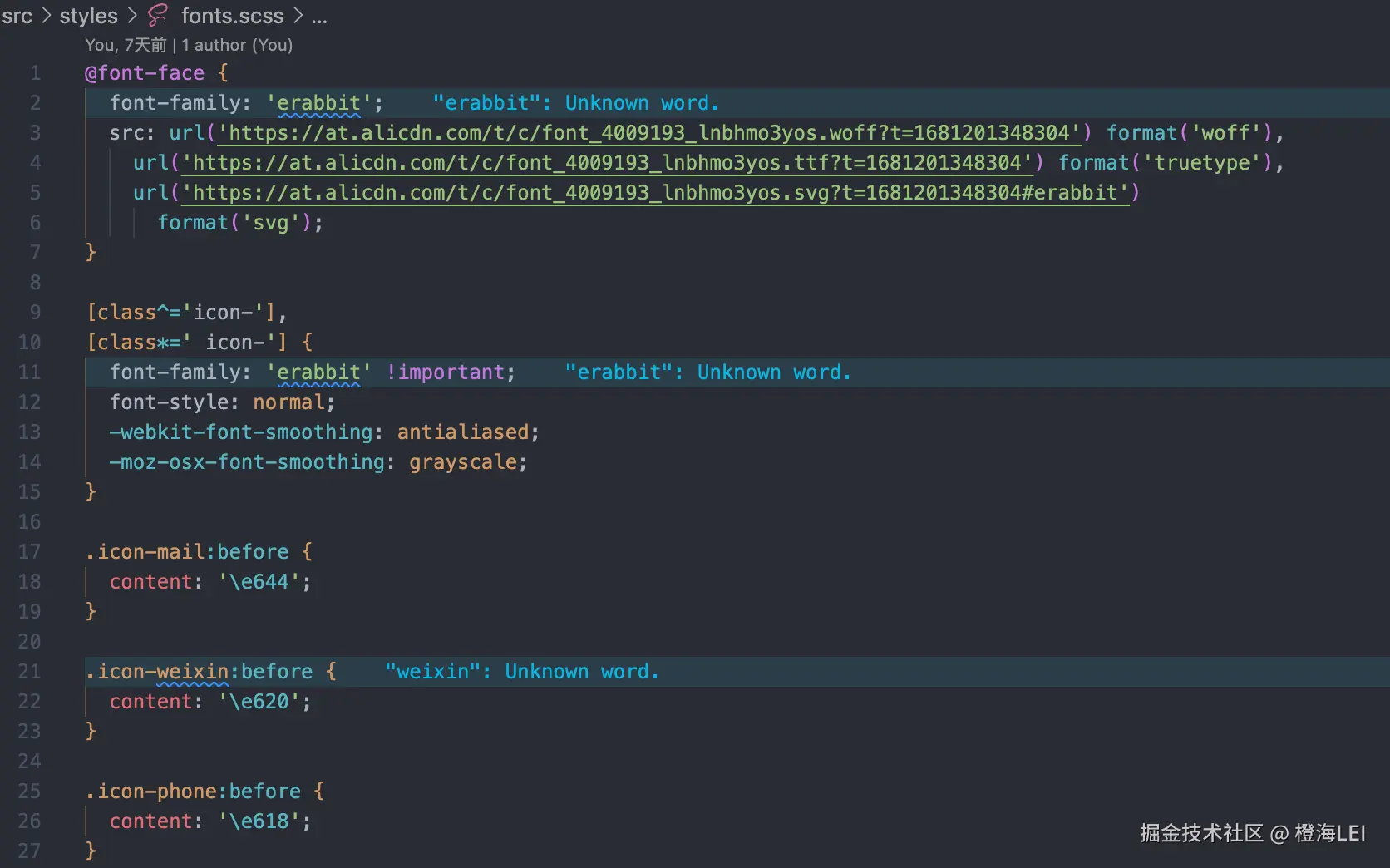Screen dimensions: 1390x868
Task: Click the grayscale value
Action: pos(462,462)
